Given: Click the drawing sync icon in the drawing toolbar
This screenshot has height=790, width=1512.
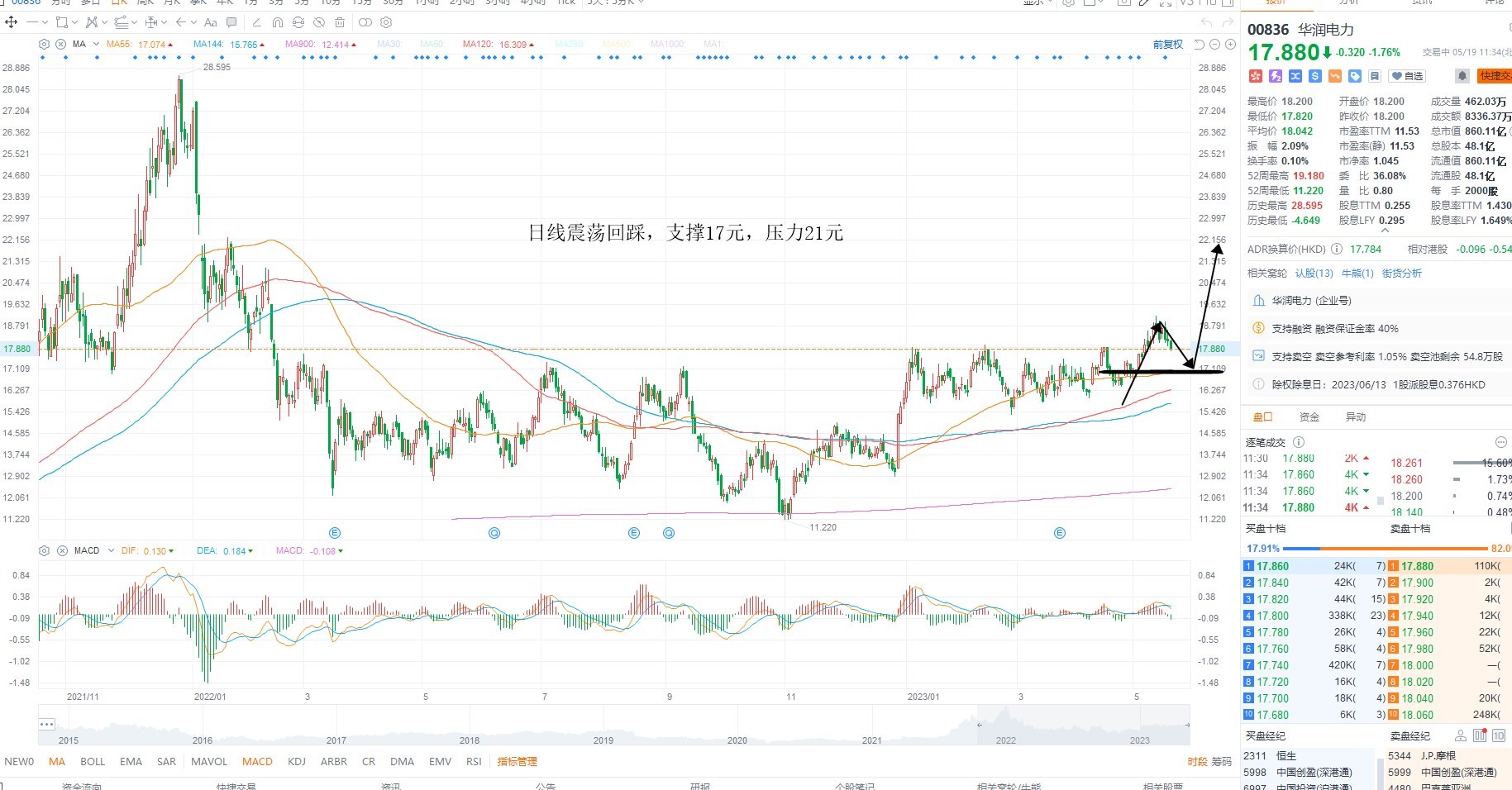Looking at the screenshot, I should pos(298,22).
